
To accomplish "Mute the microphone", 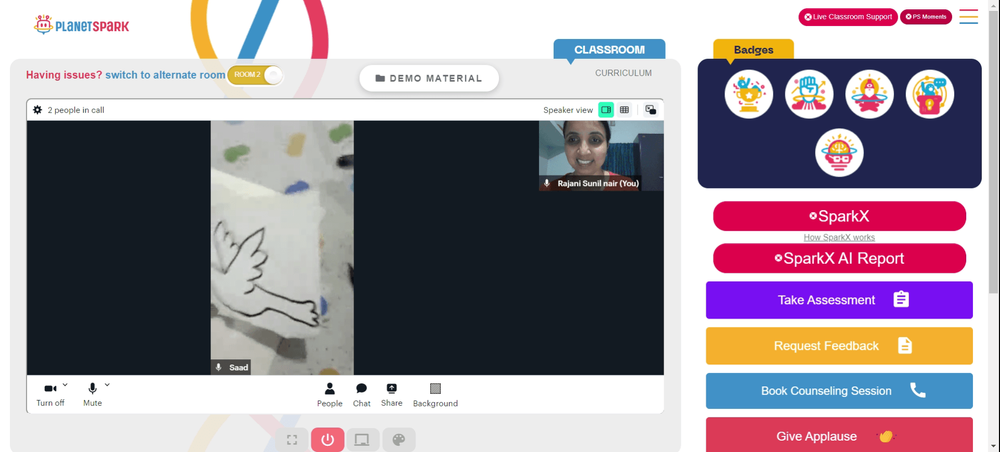I will [92, 395].
